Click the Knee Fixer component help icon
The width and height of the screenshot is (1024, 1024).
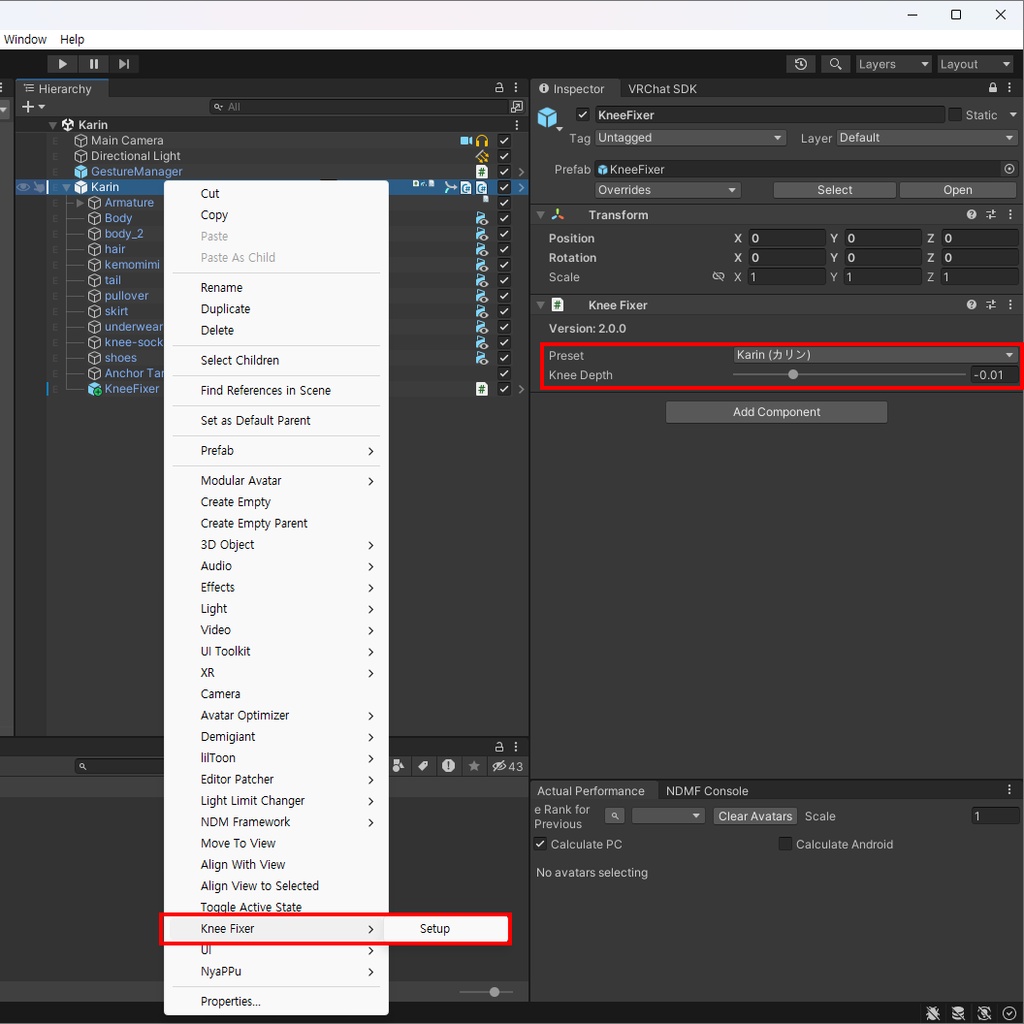(971, 304)
